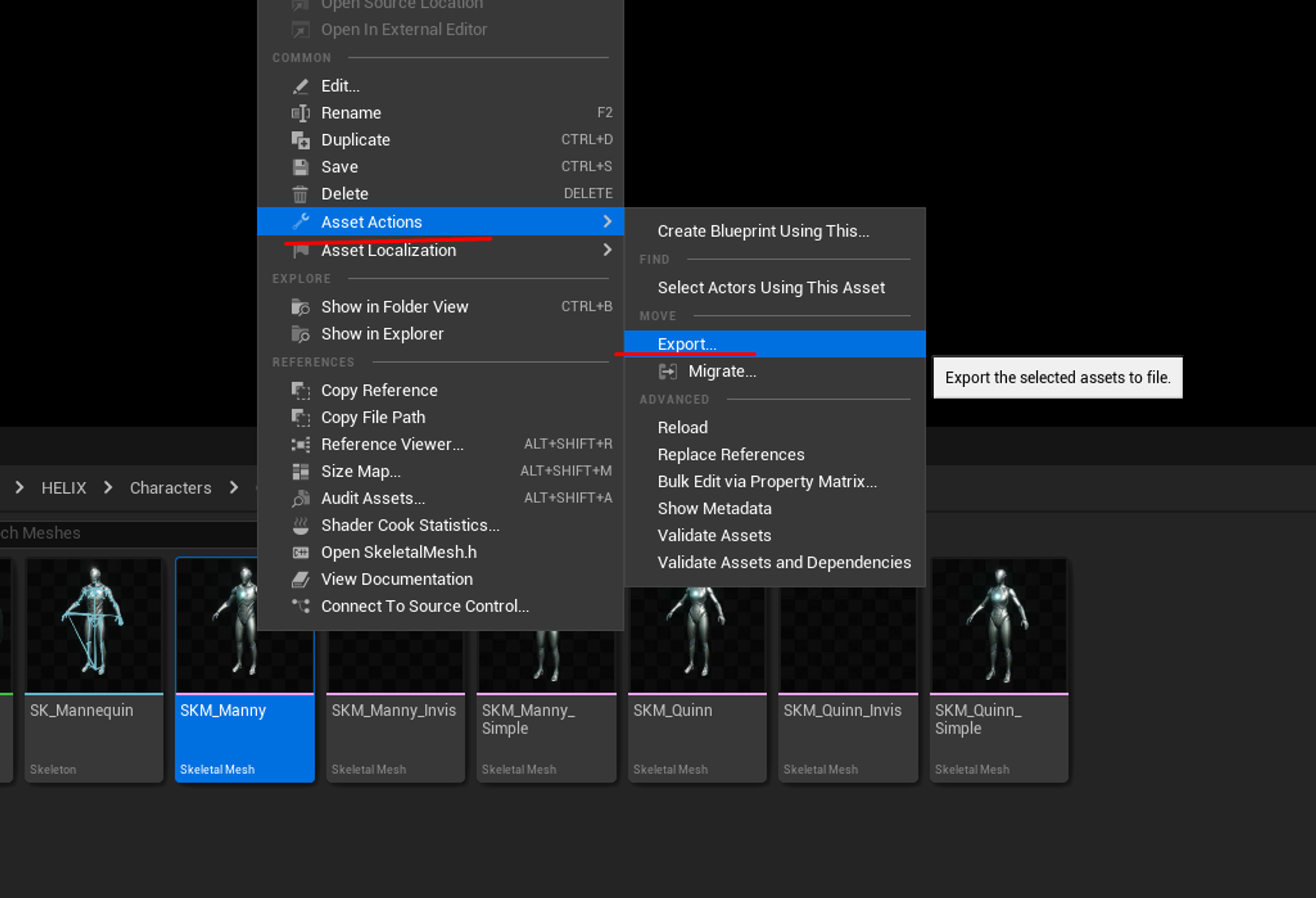1316x898 pixels.
Task: Choose Create Blueprint Using This...
Action: point(763,231)
